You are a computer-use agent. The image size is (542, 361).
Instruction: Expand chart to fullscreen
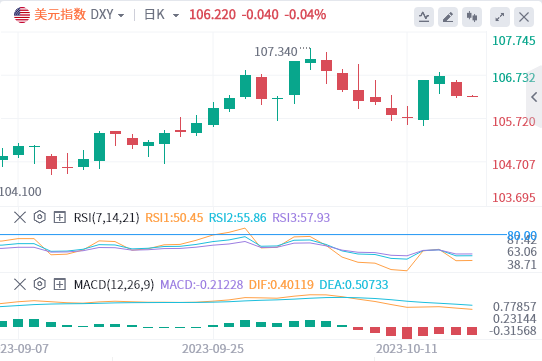(x=499, y=17)
